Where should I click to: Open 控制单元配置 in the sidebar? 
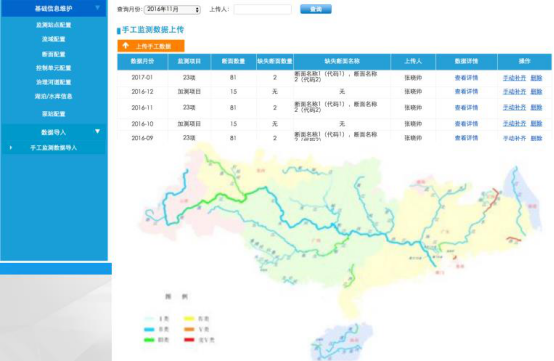click(x=54, y=68)
